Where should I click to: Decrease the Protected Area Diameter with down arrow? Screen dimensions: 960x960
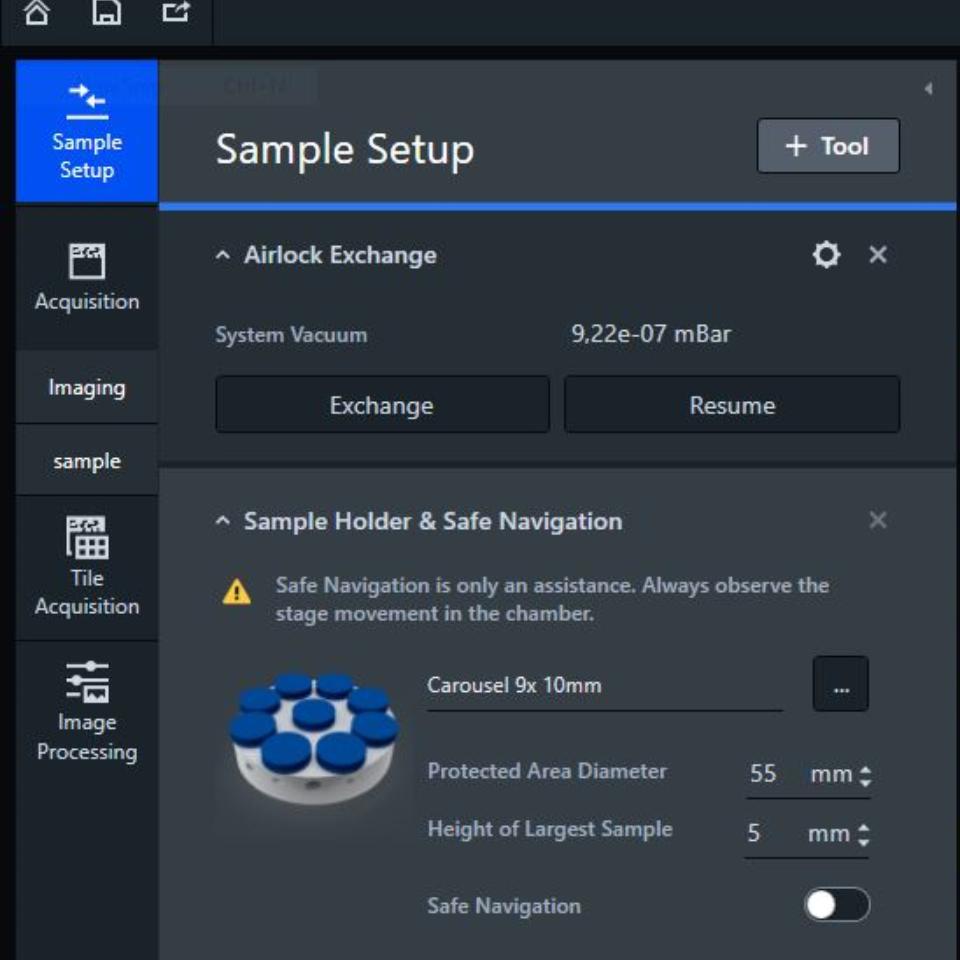[x=865, y=782]
